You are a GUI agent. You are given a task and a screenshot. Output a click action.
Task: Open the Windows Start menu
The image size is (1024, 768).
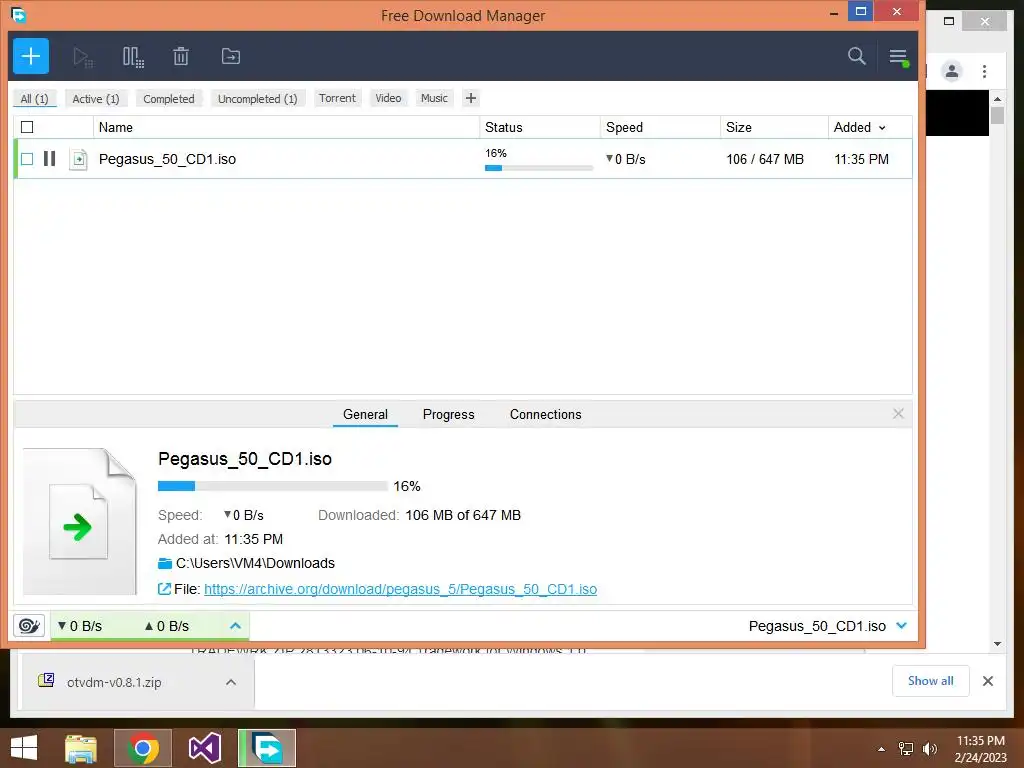(x=24, y=748)
